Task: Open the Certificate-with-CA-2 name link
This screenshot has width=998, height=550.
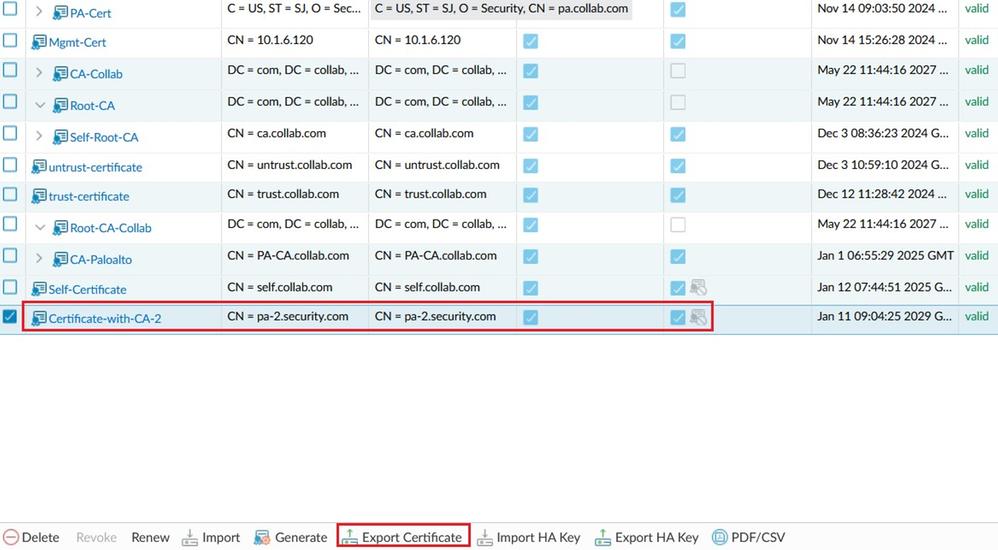Action: pos(104,318)
